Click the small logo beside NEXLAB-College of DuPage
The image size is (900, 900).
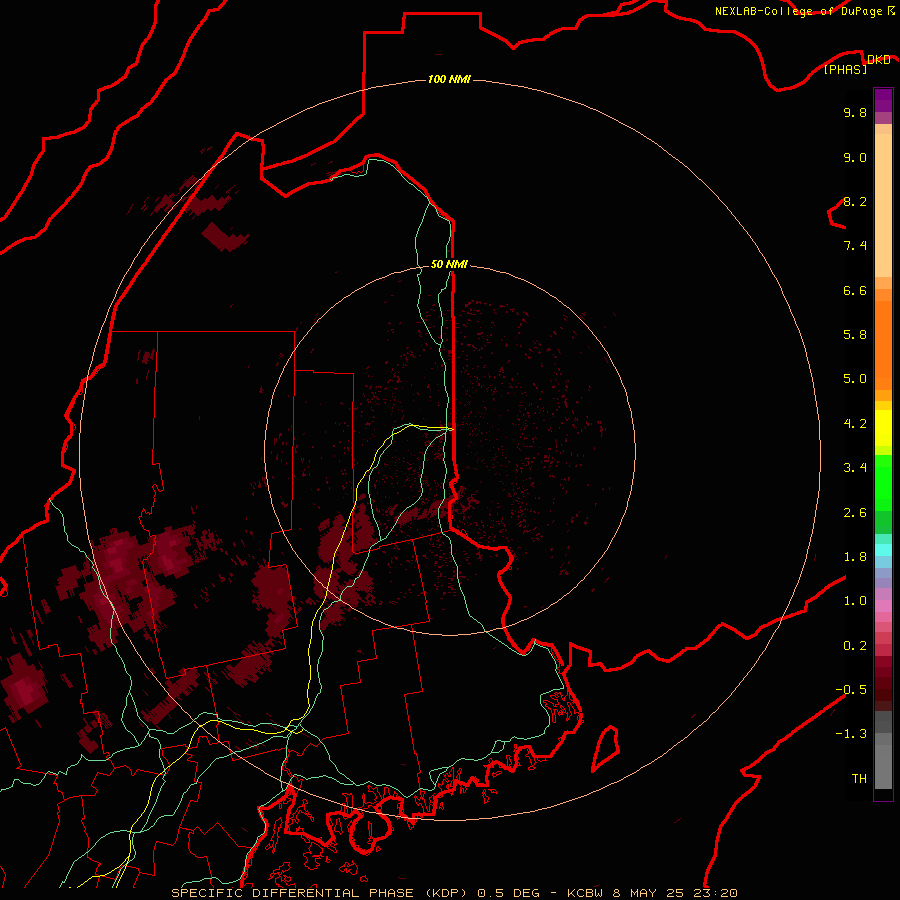pyautogui.click(x=891, y=10)
